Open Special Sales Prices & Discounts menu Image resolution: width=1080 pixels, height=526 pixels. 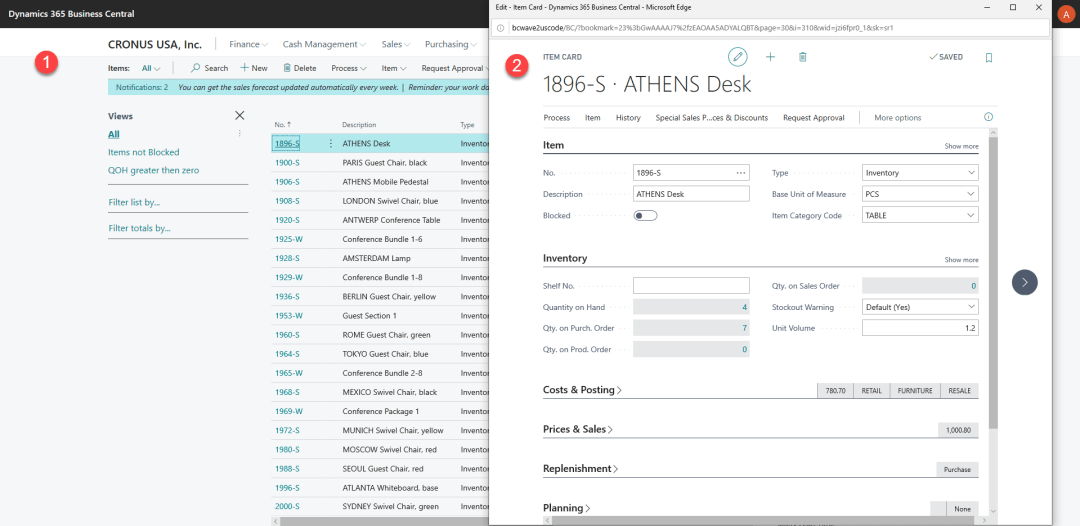[x=712, y=118]
